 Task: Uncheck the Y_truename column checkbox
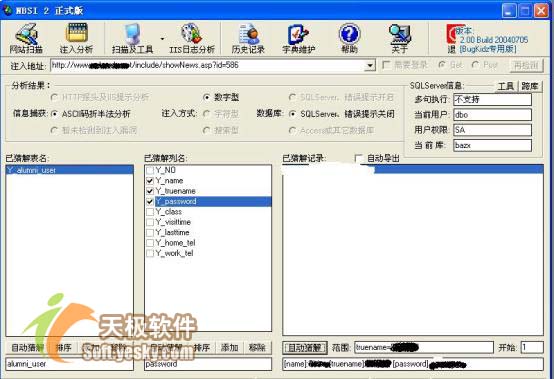click(x=150, y=191)
